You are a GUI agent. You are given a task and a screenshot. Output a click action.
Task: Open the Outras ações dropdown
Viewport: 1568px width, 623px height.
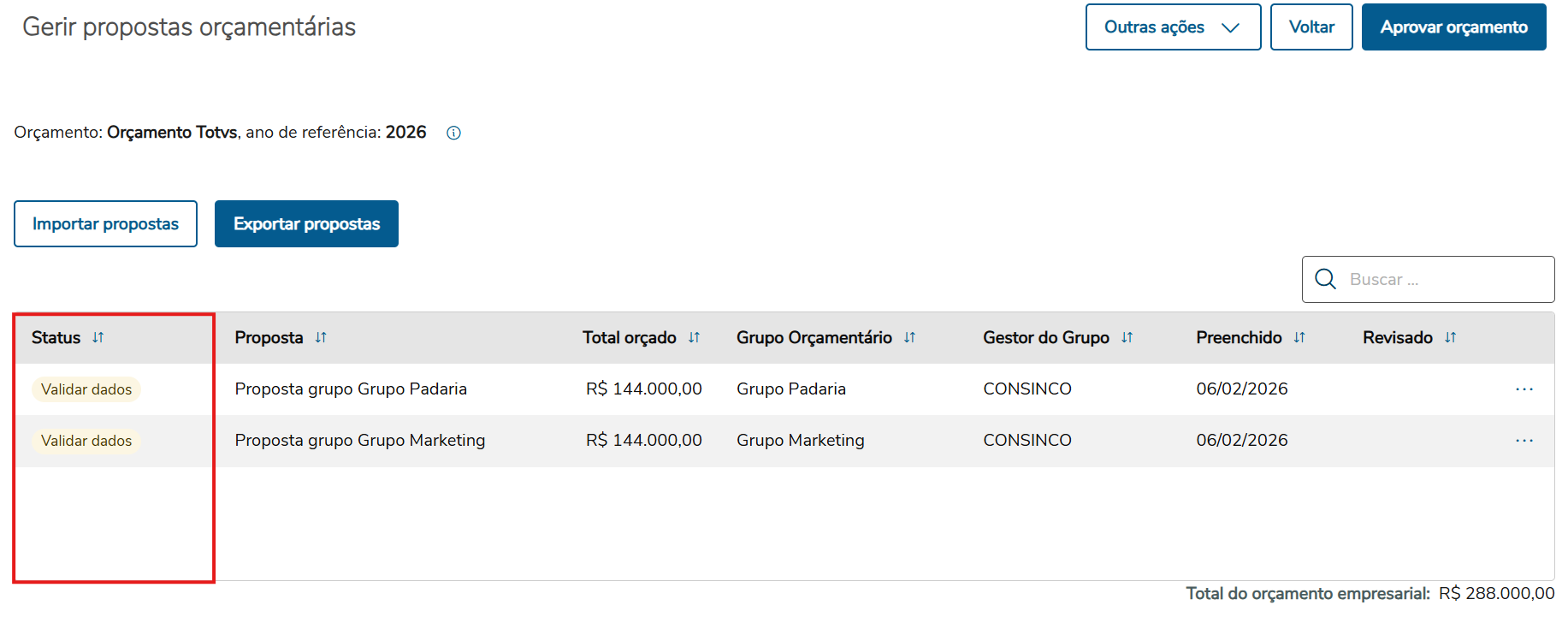tap(1172, 27)
